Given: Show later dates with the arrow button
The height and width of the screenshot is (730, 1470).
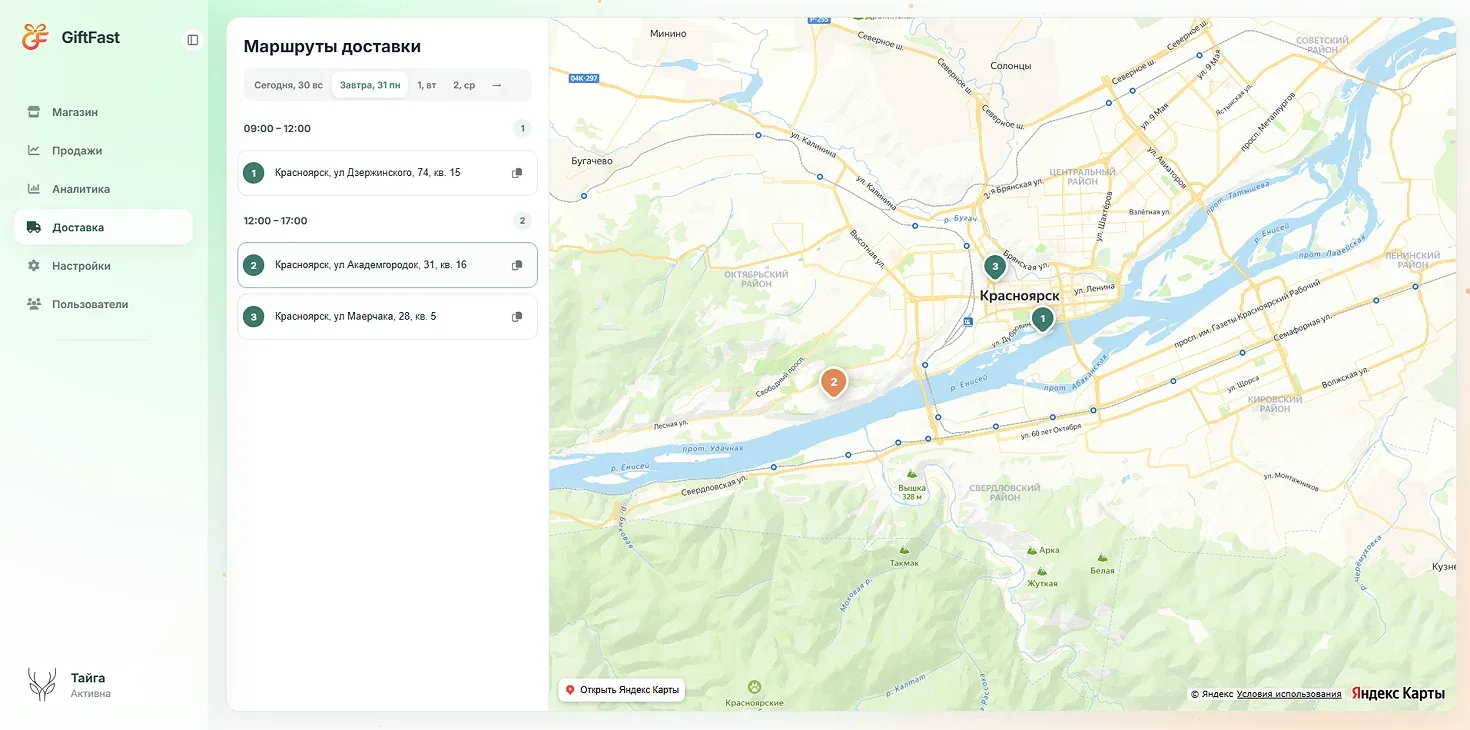Looking at the screenshot, I should click(497, 85).
